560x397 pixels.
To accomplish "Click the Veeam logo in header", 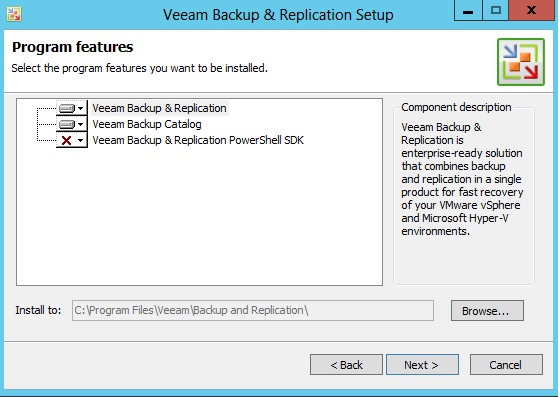I will 521,62.
